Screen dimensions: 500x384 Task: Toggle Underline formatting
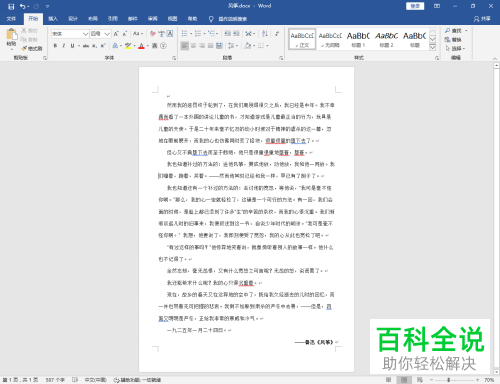pos(72,46)
